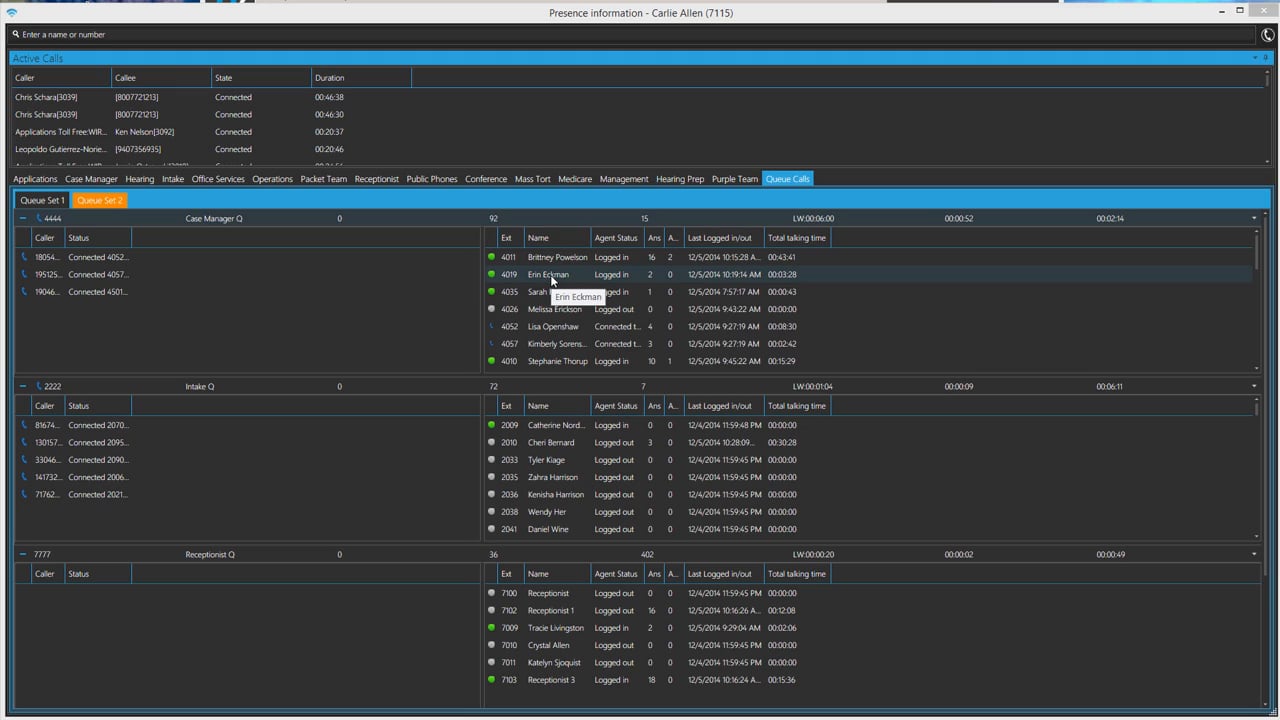The width and height of the screenshot is (1280, 720).
Task: Click the Intake agents list scrollbar
Action: click(1257, 468)
